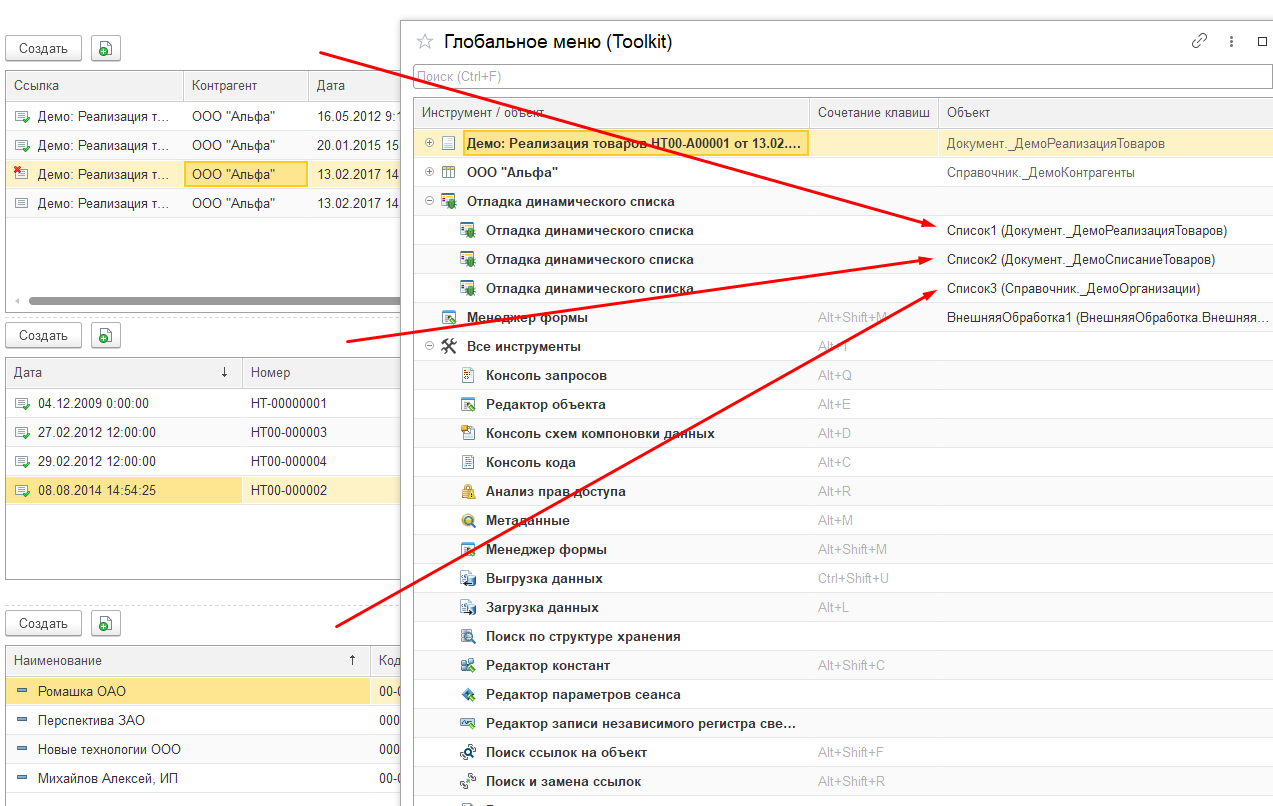This screenshot has width=1273, height=806.
Task: Select Редактор объекта tool row
Action: click(843, 404)
